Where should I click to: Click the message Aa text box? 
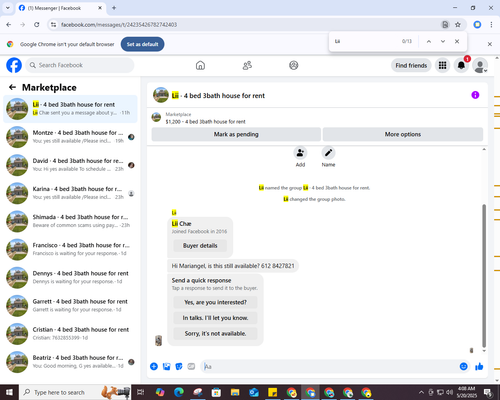(330, 367)
